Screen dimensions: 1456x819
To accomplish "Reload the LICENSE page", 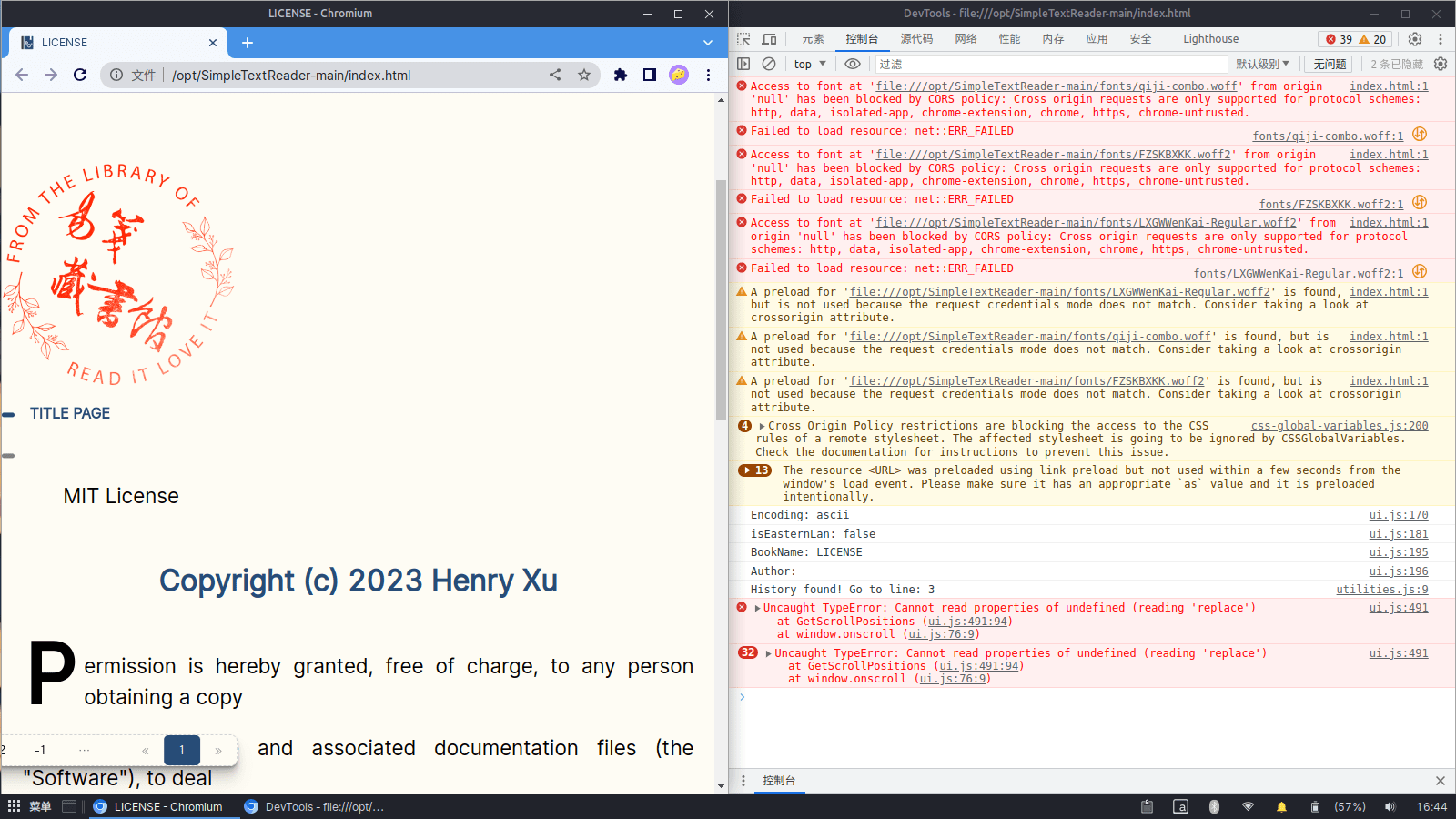I will 80,75.
